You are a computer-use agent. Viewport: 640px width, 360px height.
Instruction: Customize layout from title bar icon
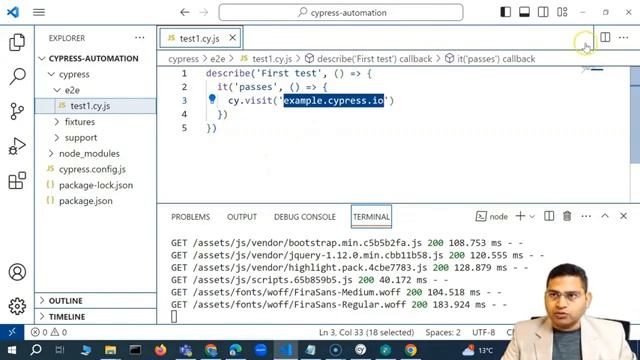[x=562, y=12]
